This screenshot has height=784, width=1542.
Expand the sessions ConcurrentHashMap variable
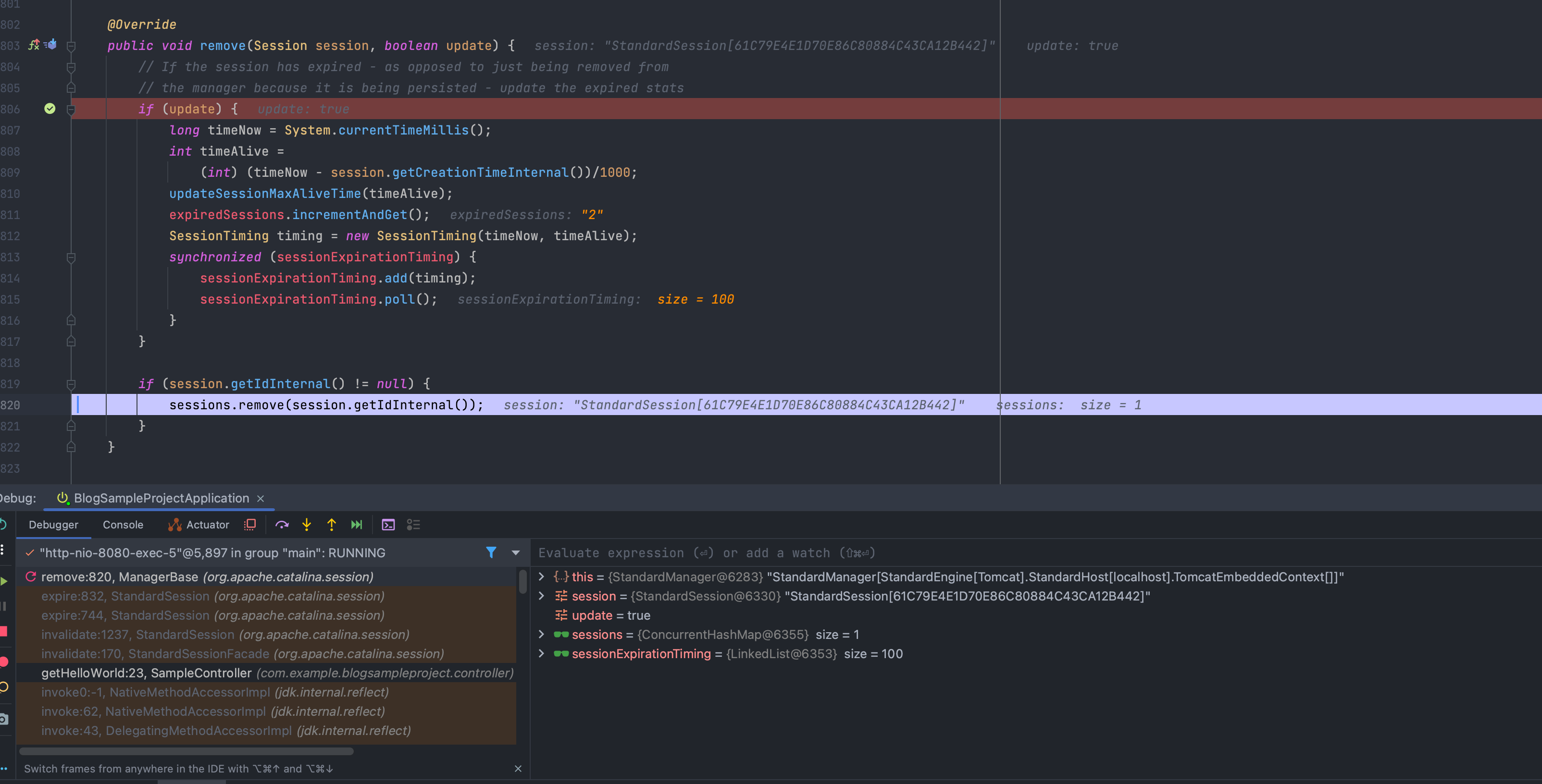542,635
